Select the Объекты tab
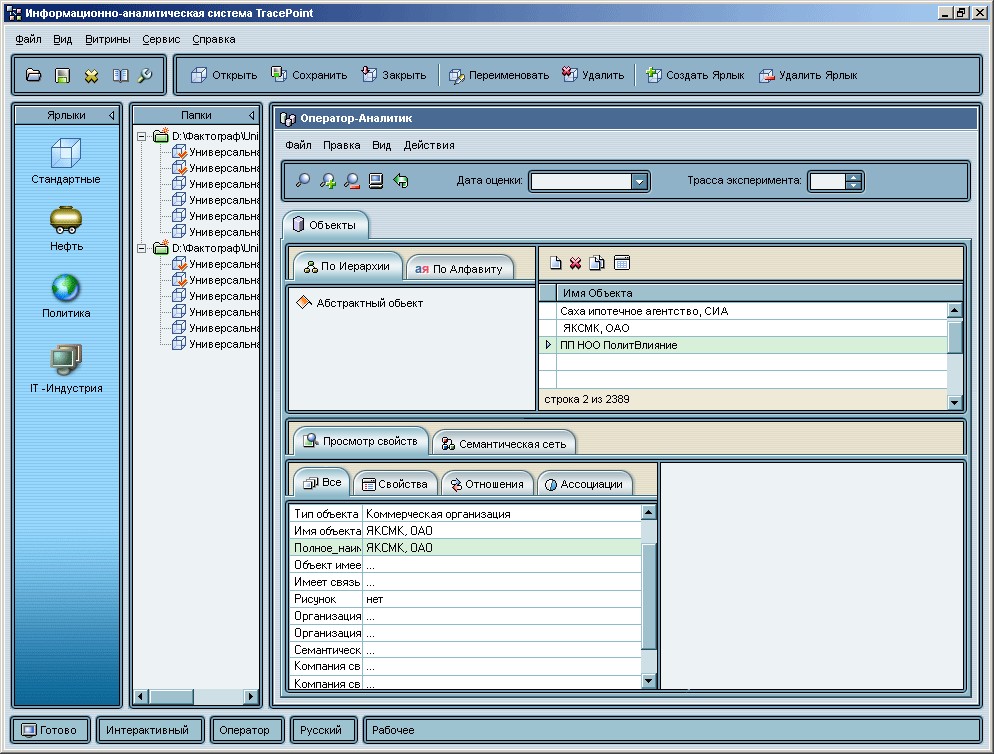This screenshot has width=994, height=754. [x=325, y=225]
